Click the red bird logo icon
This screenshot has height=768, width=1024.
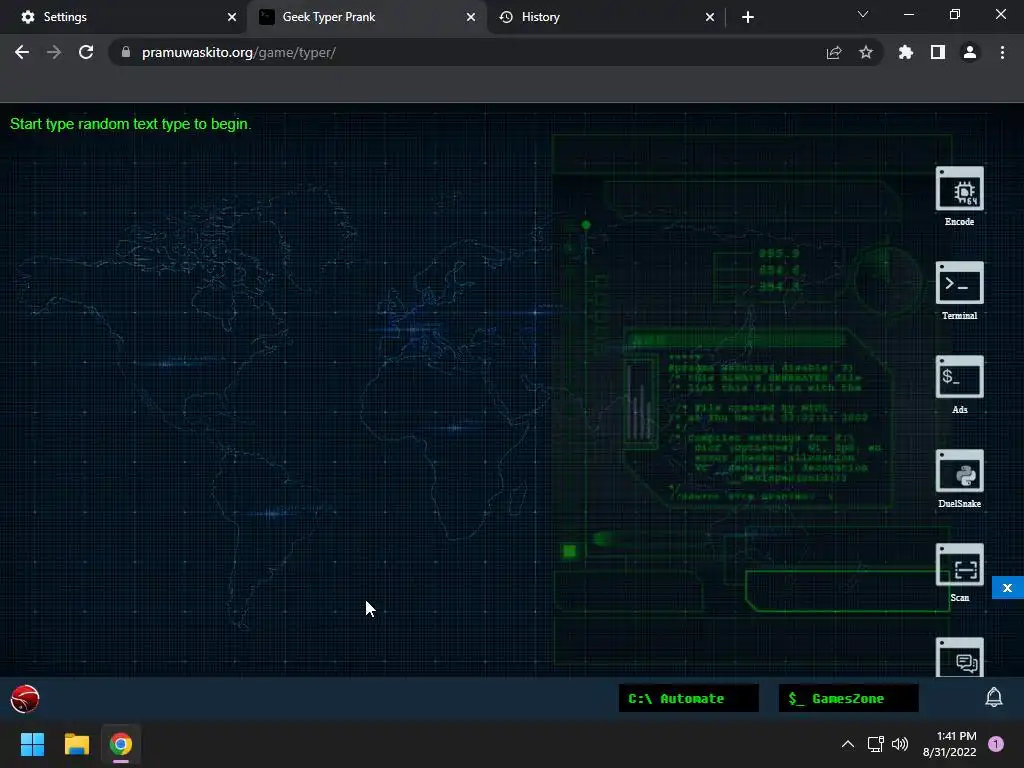pos(25,699)
